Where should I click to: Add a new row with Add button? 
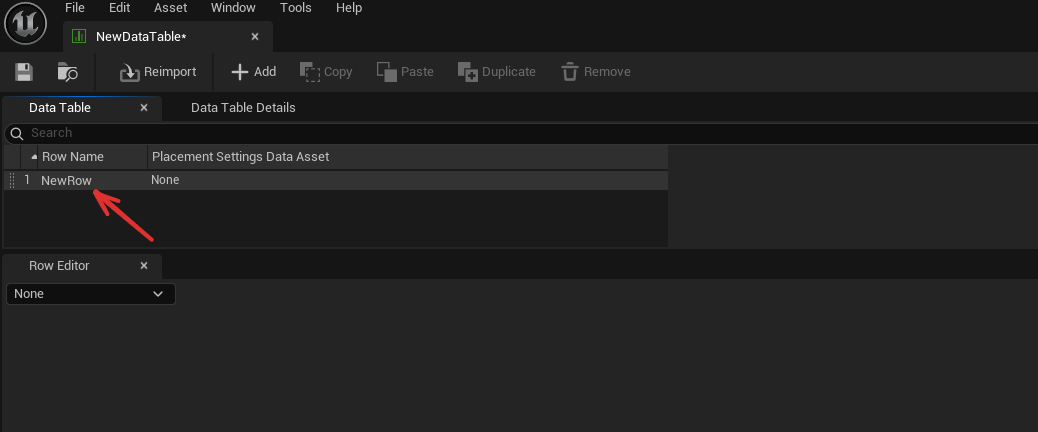pos(253,72)
